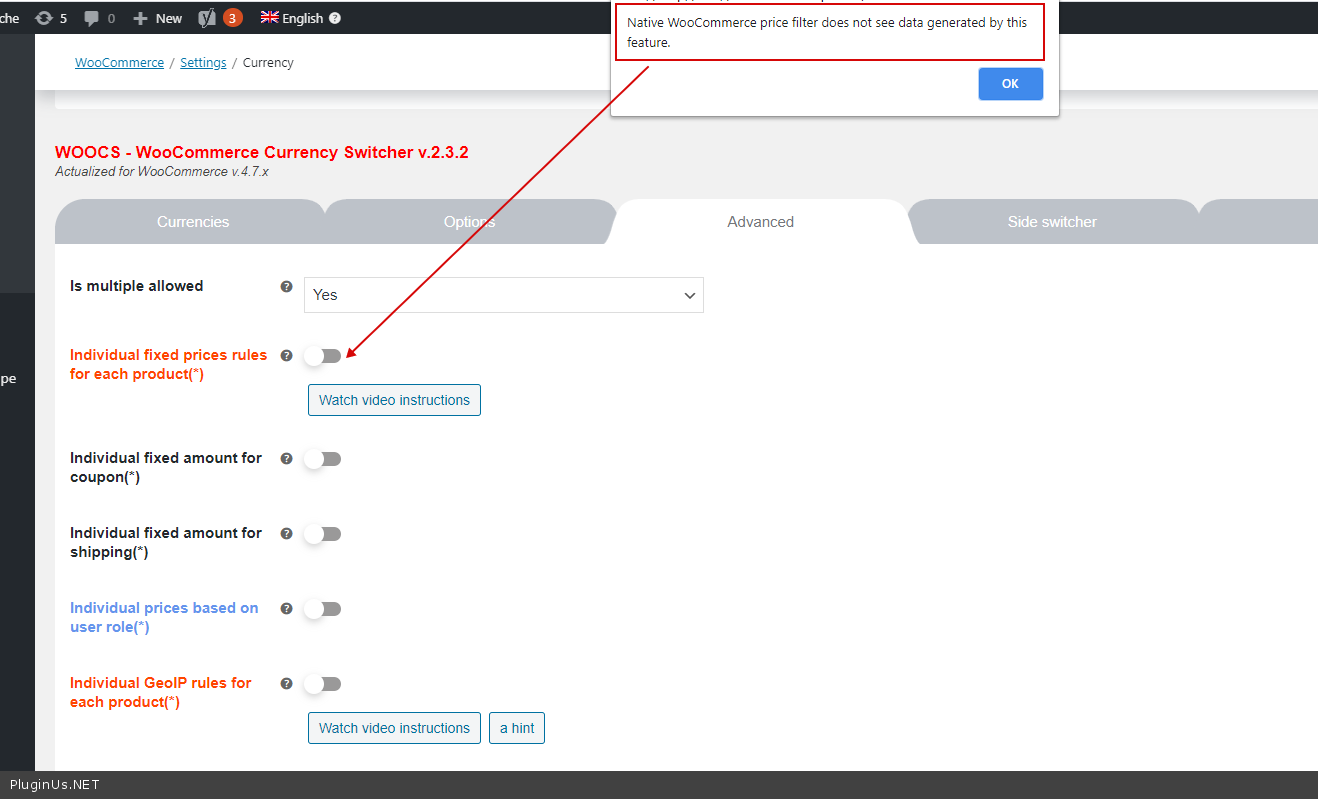The width and height of the screenshot is (1318, 799).
Task: Switch to the Side switcher tab
Action: click(1052, 222)
